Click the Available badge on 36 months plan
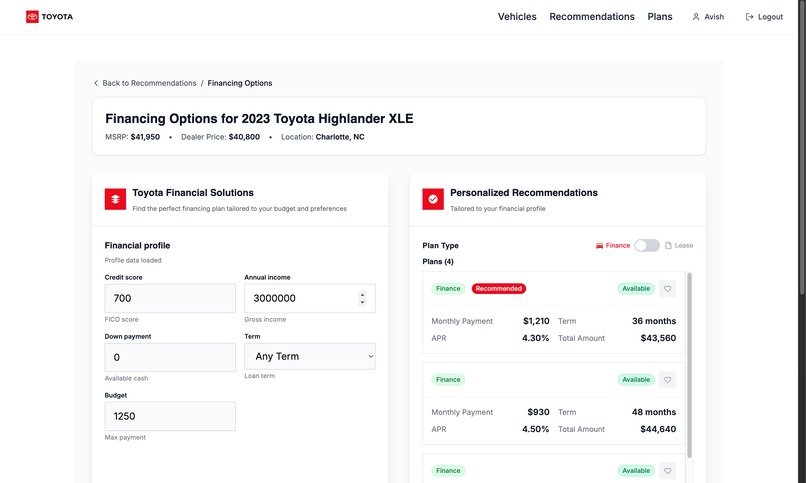The height and width of the screenshot is (483, 806). pyautogui.click(x=636, y=289)
